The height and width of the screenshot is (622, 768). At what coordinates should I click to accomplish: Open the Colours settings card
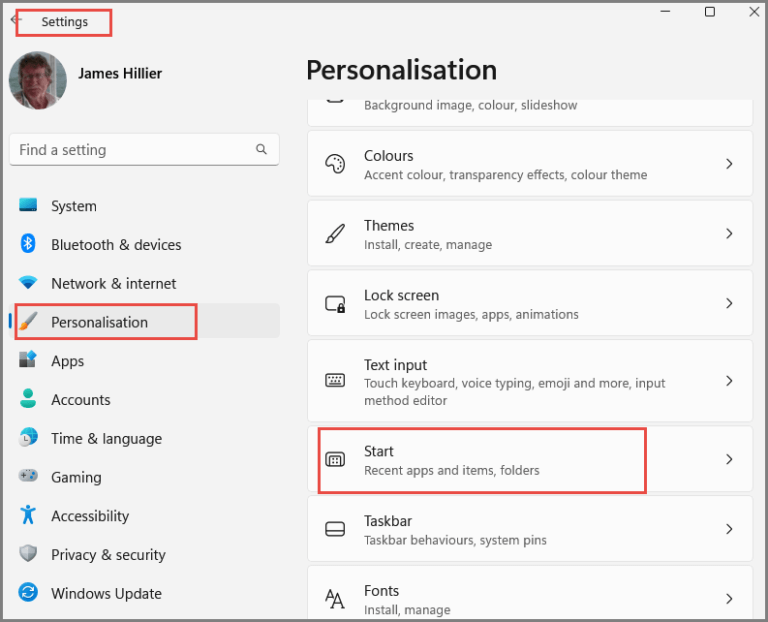click(530, 164)
